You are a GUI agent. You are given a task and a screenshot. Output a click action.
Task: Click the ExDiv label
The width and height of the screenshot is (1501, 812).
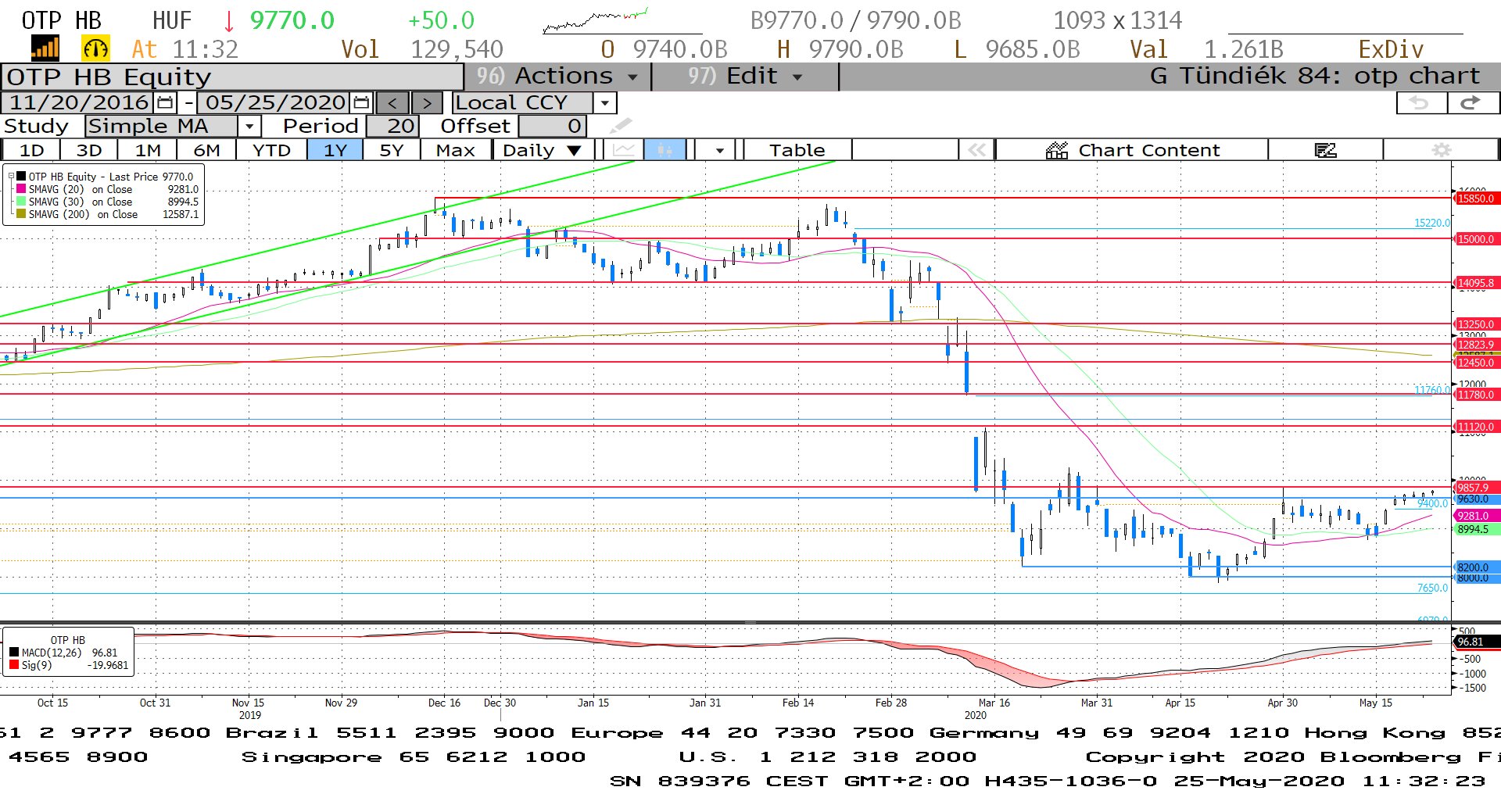[1390, 49]
